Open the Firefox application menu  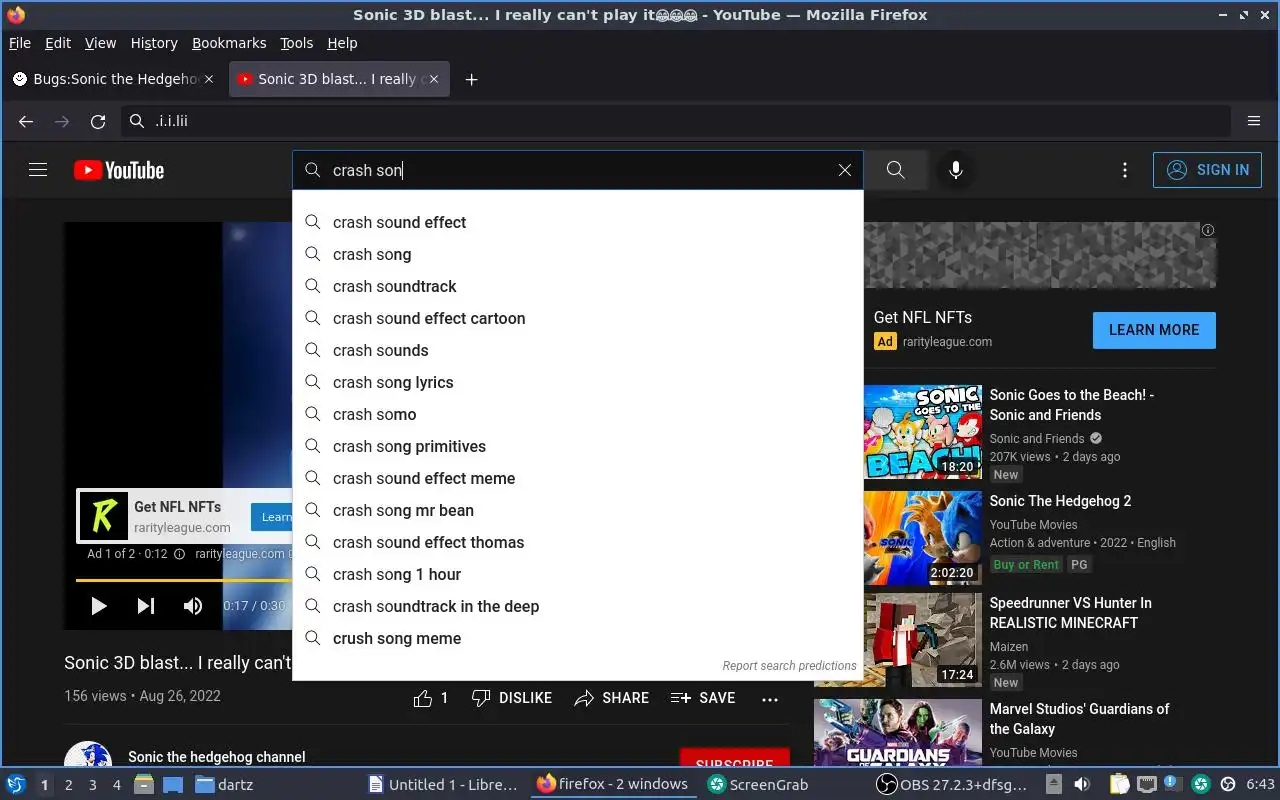point(1254,121)
